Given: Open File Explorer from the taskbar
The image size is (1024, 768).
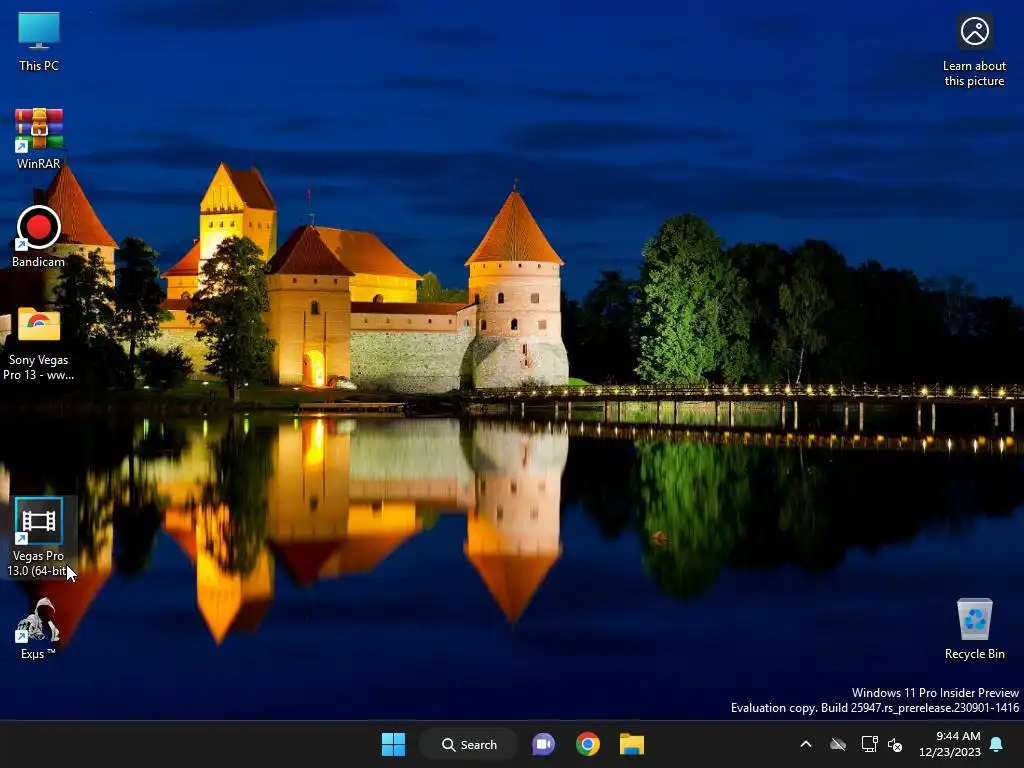Looking at the screenshot, I should coord(632,744).
